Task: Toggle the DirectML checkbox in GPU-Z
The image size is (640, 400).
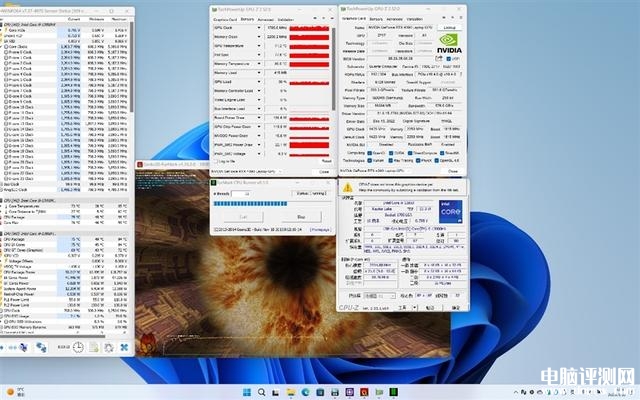Action: tap(442, 153)
